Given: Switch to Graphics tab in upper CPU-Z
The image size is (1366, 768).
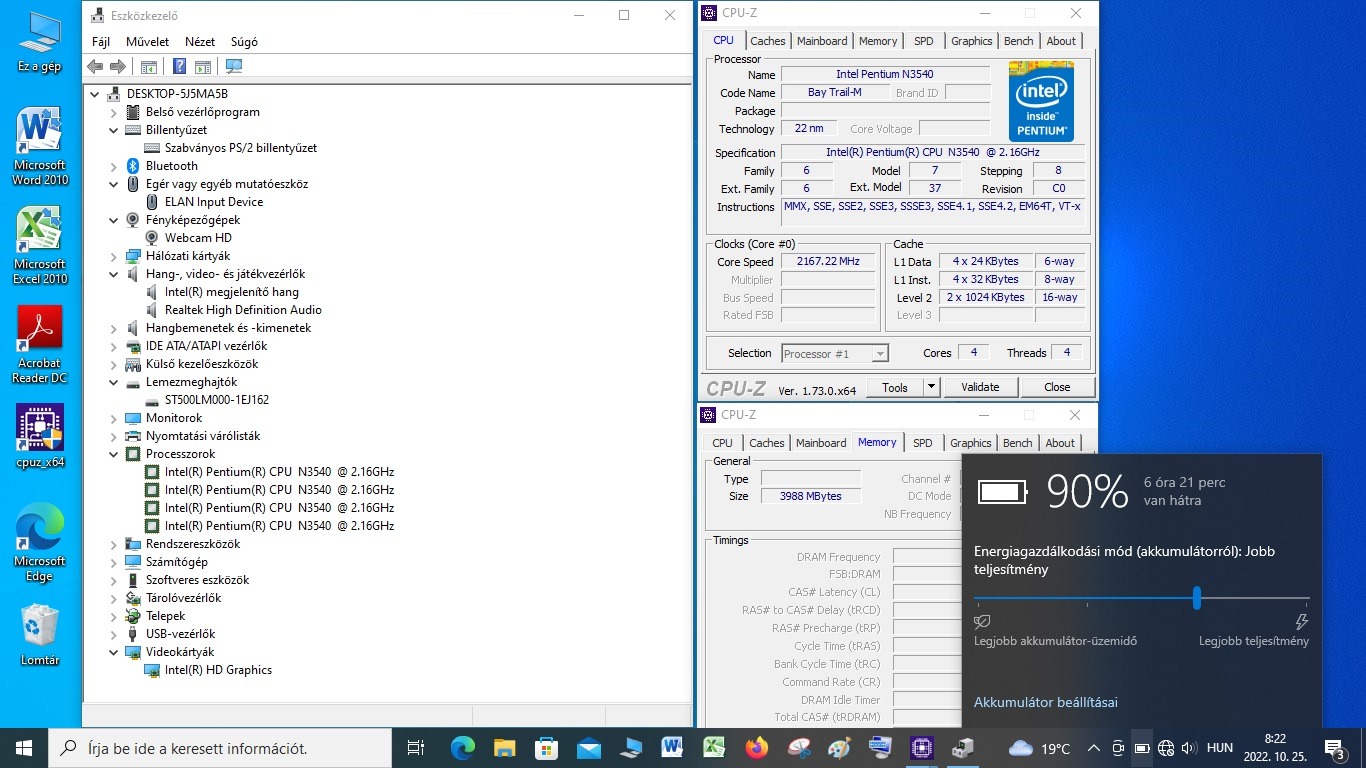Looking at the screenshot, I should pos(972,41).
